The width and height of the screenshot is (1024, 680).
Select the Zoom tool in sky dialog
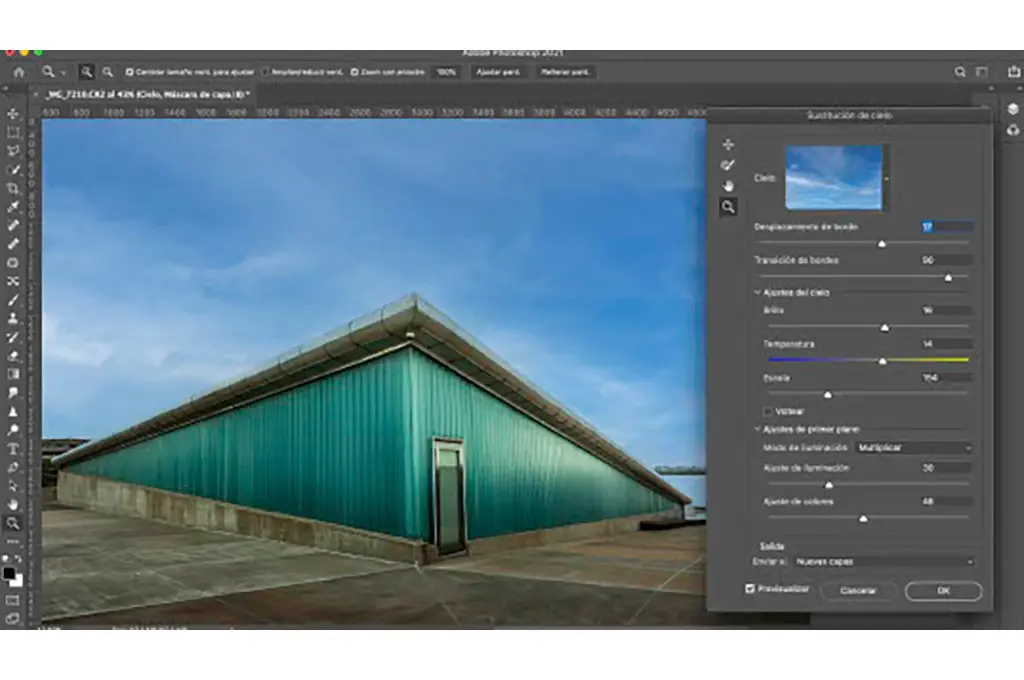728,206
